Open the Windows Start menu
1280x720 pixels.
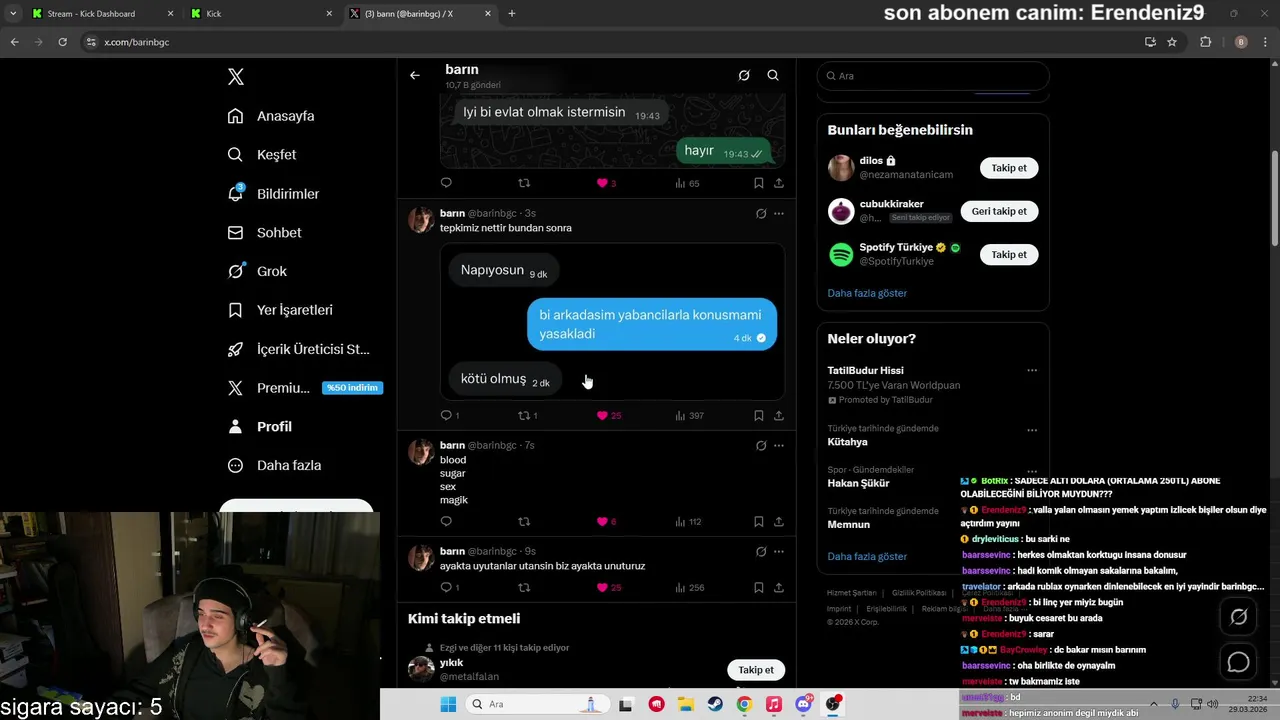(x=448, y=704)
